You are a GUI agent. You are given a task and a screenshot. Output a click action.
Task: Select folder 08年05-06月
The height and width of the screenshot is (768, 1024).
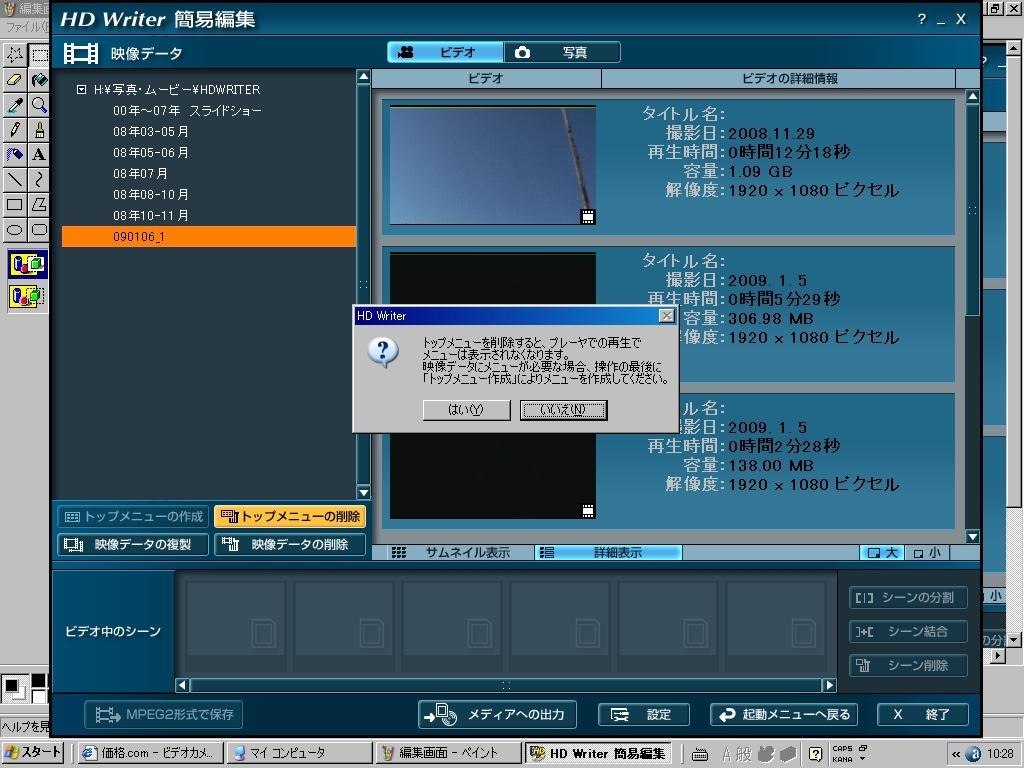(x=151, y=152)
